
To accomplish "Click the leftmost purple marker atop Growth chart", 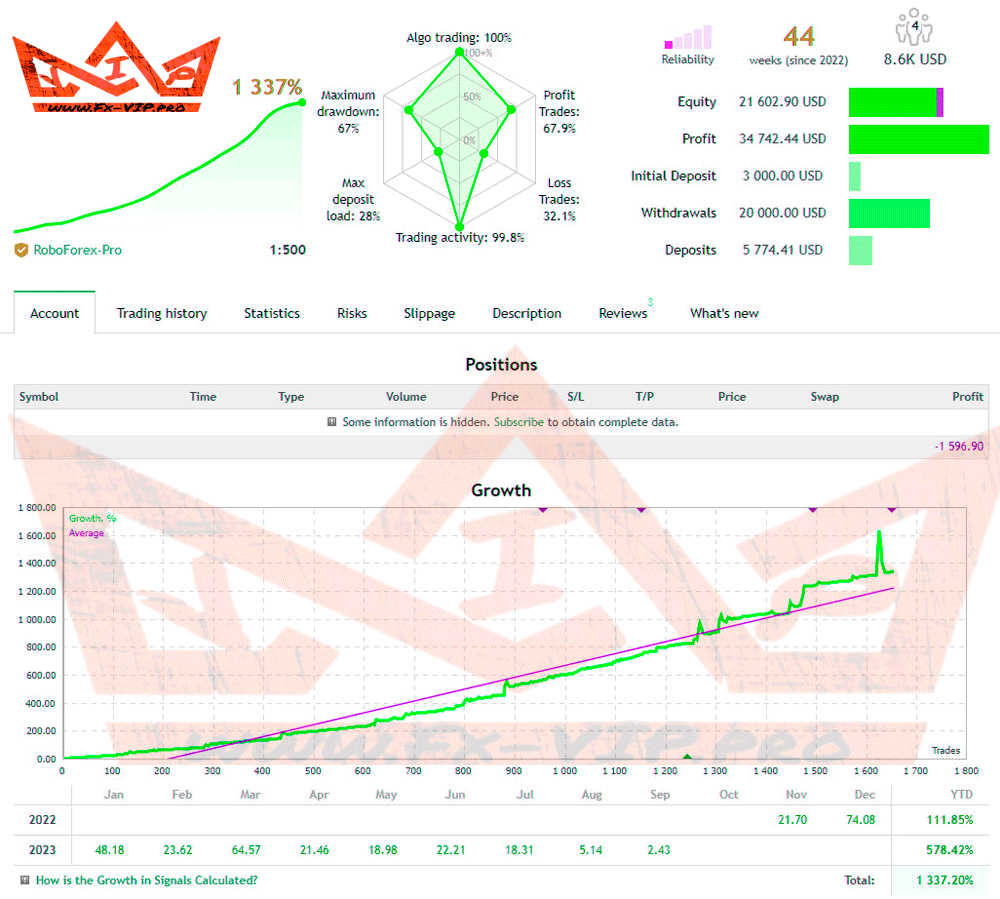I will (543, 509).
